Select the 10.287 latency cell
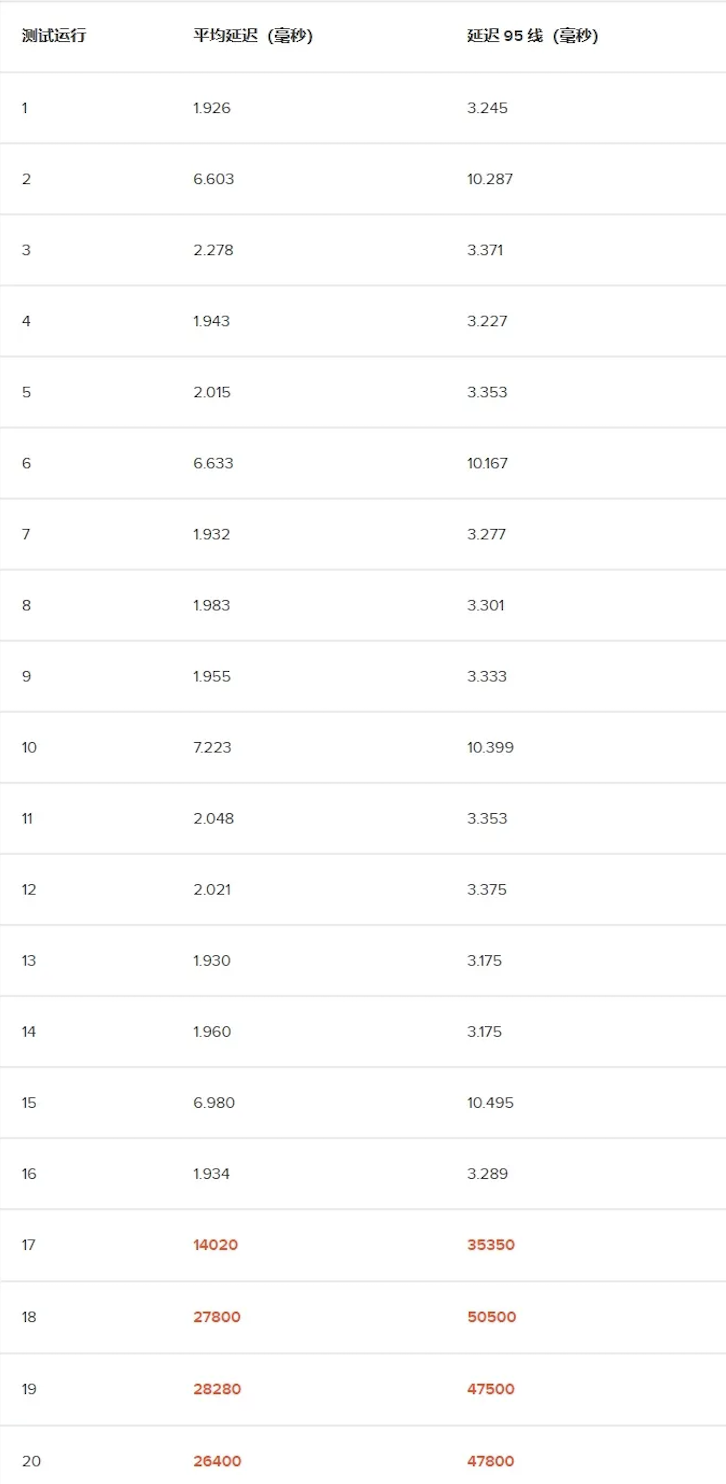 click(490, 179)
